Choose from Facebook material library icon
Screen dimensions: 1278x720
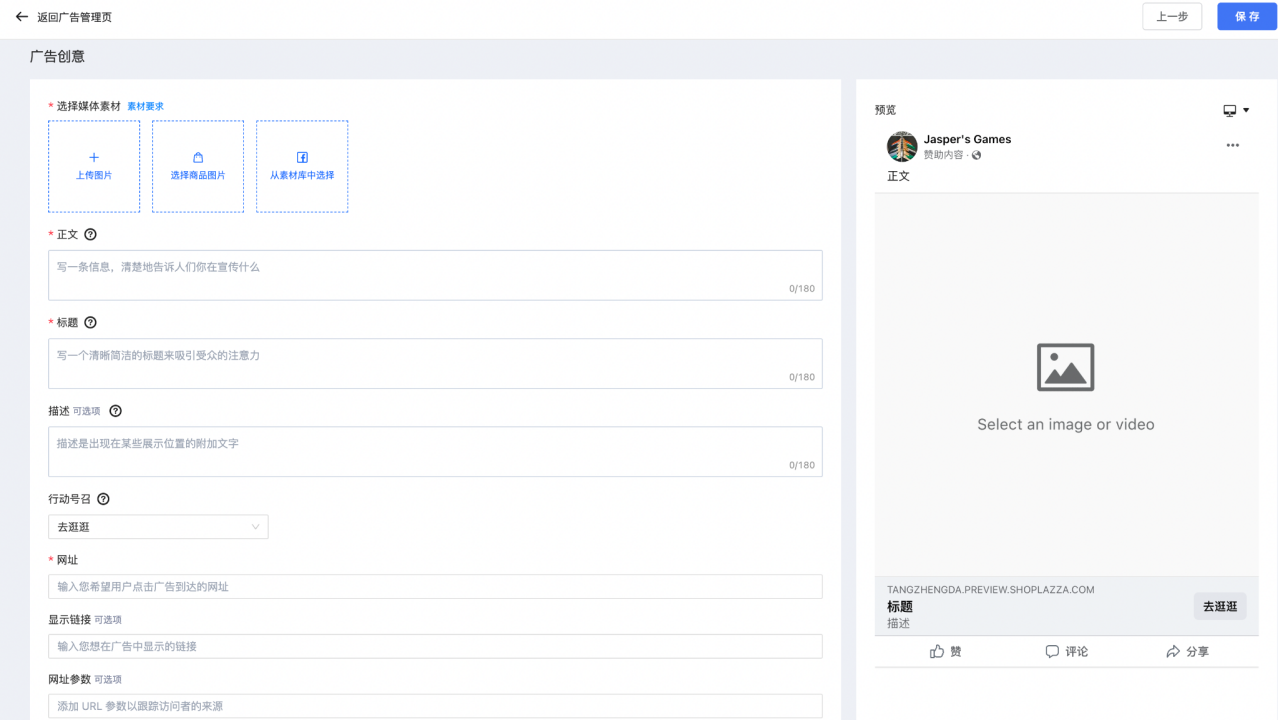(302, 157)
